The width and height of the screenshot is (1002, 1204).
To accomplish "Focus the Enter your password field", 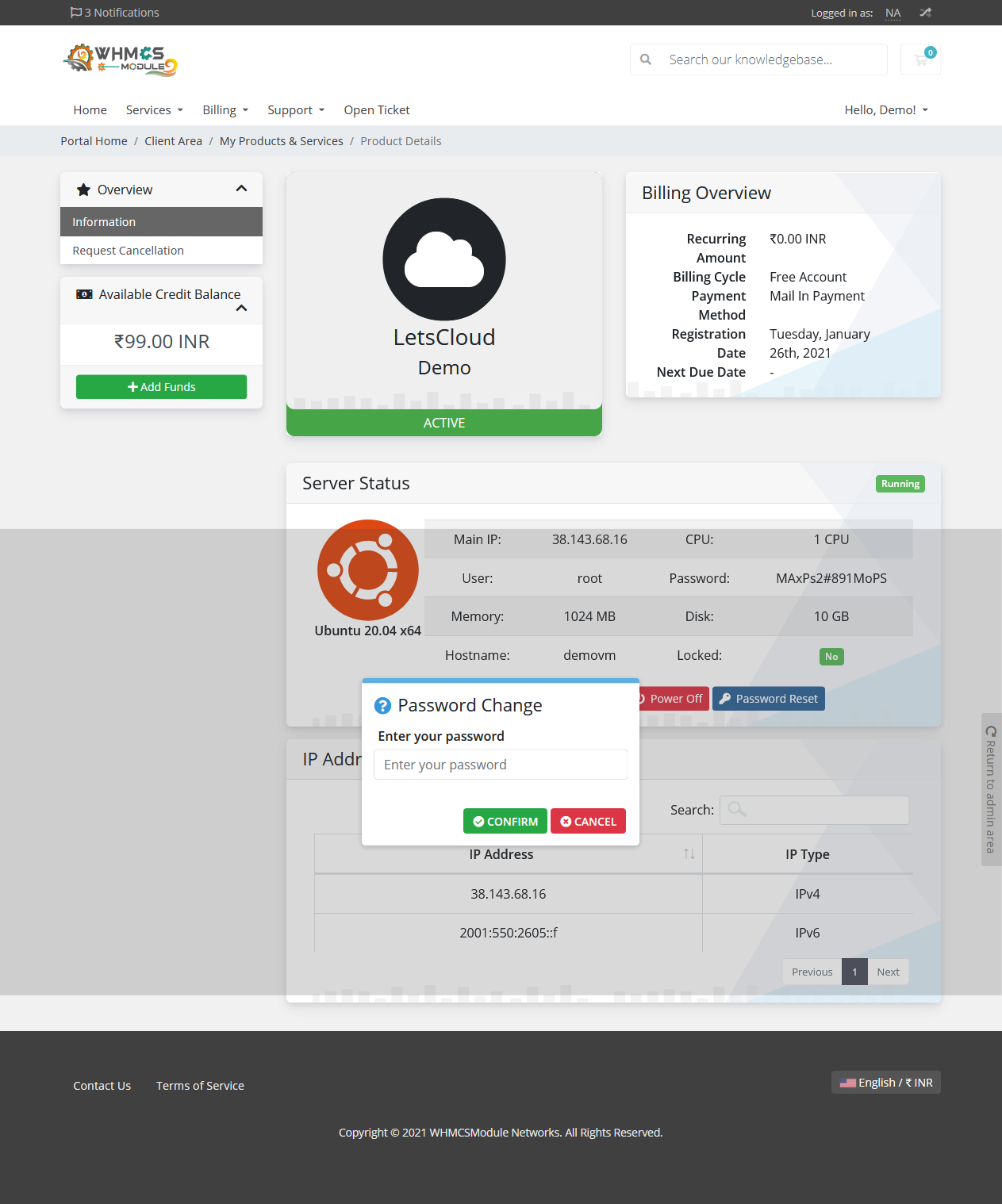I will pyautogui.click(x=501, y=765).
